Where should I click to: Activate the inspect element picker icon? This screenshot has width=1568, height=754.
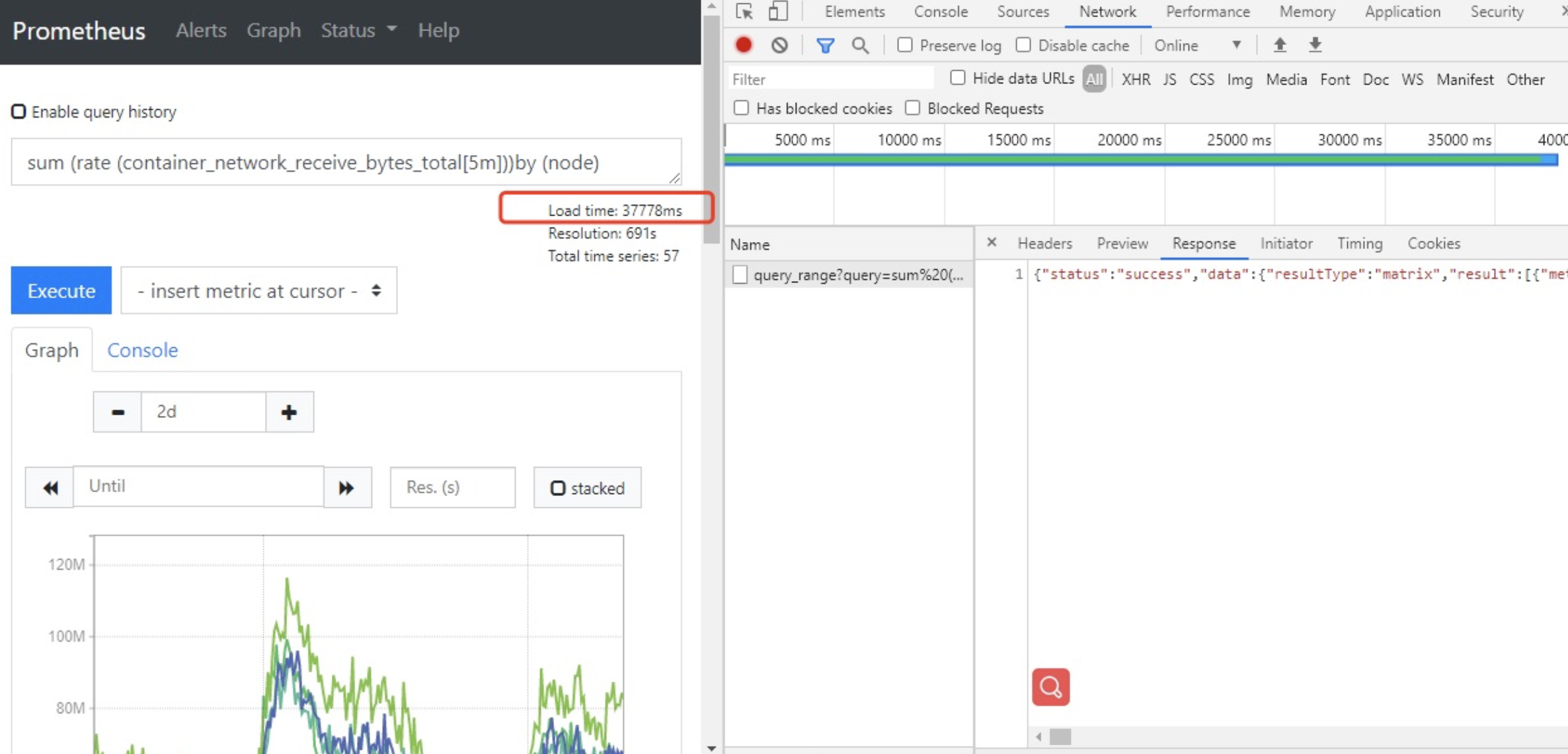(x=744, y=11)
